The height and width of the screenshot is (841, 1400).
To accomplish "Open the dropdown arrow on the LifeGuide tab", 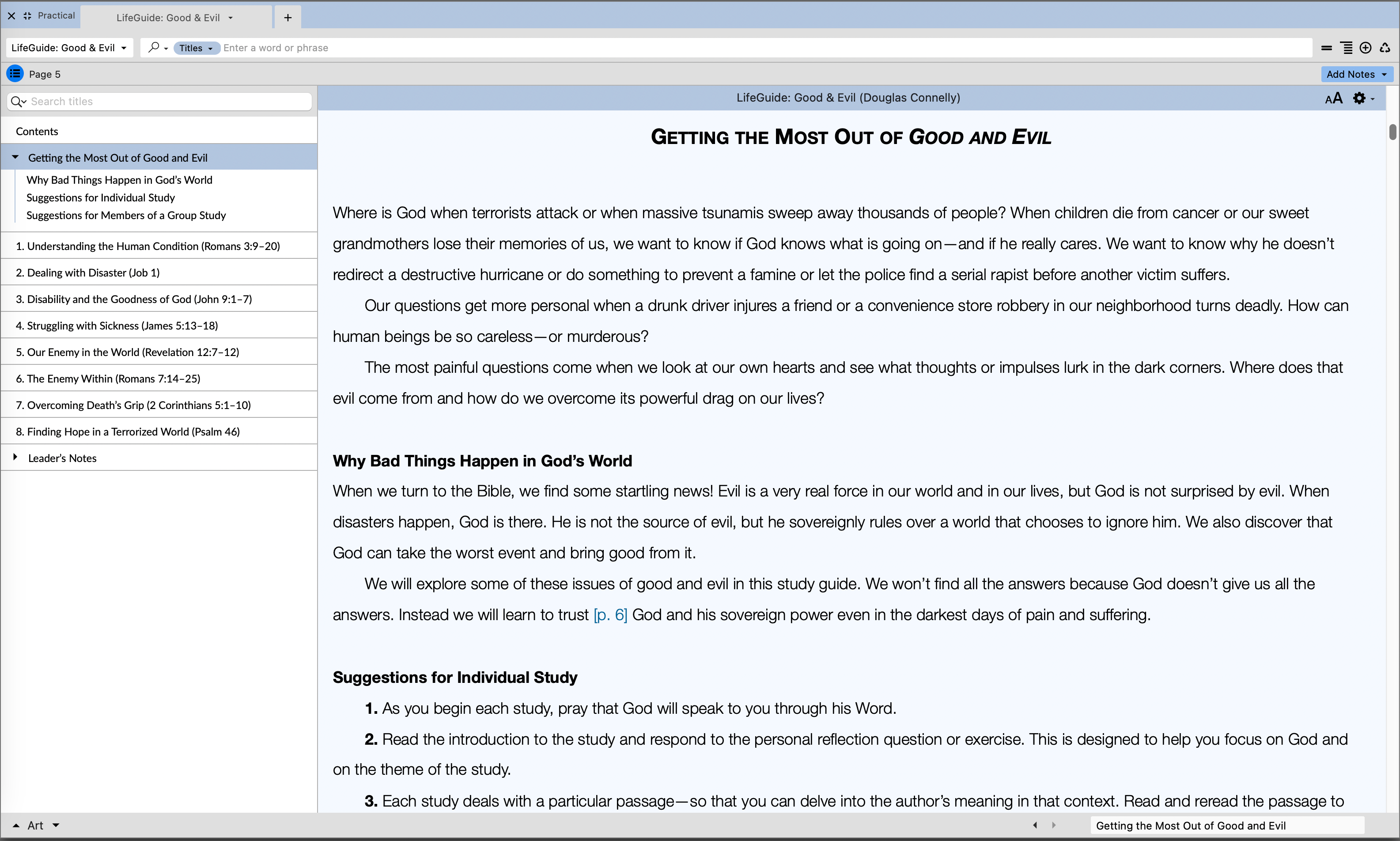I will coord(231,18).
